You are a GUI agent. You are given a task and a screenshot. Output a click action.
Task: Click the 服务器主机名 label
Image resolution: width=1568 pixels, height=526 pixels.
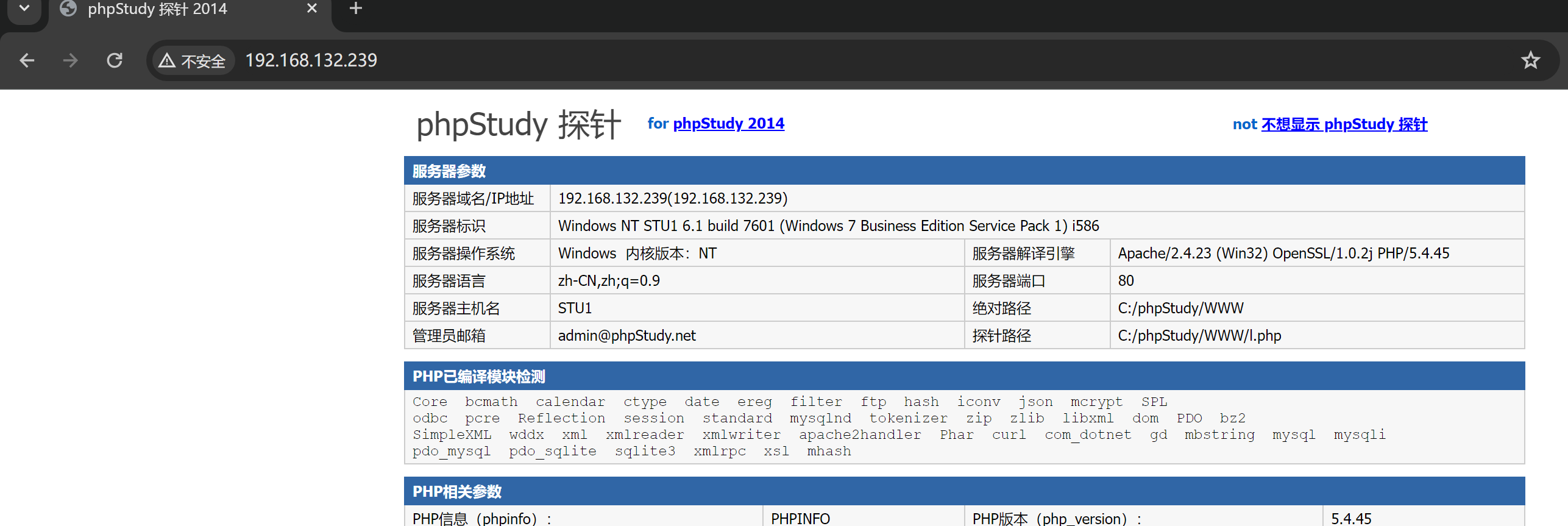click(x=456, y=308)
